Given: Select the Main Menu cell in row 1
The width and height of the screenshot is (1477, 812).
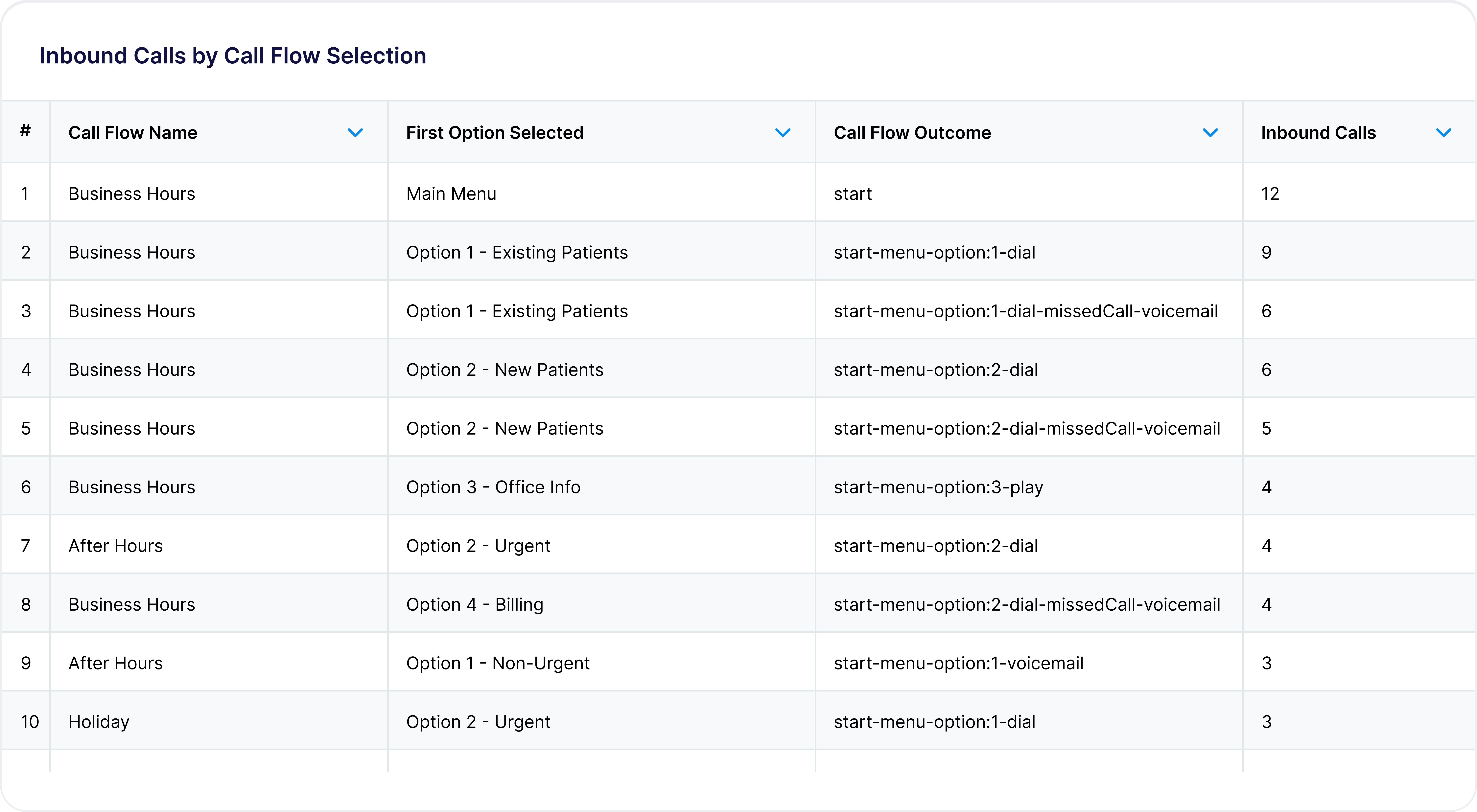Looking at the screenshot, I should (451, 194).
